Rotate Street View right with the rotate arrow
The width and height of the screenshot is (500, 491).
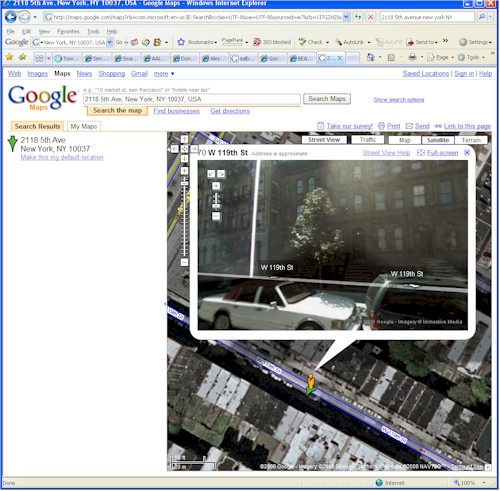(x=221, y=174)
